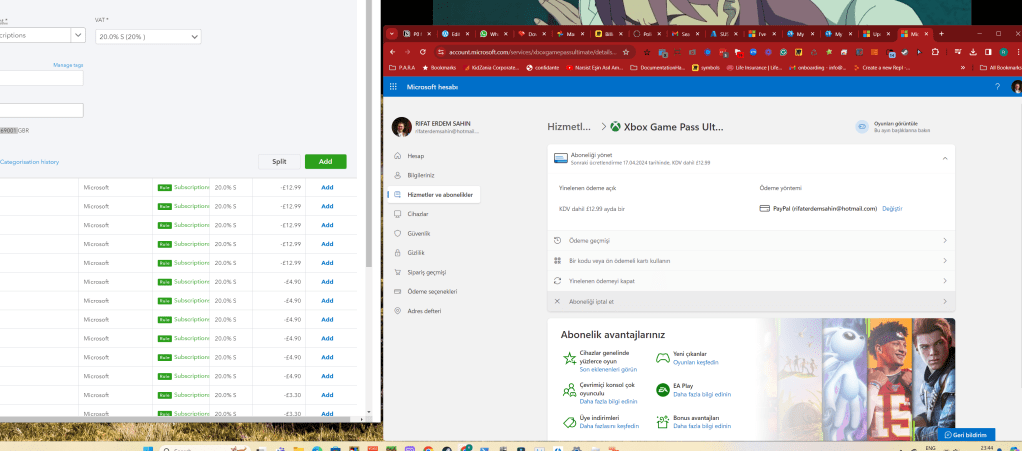Open the Yinelenen ödemeyi kapat row

tap(751, 281)
